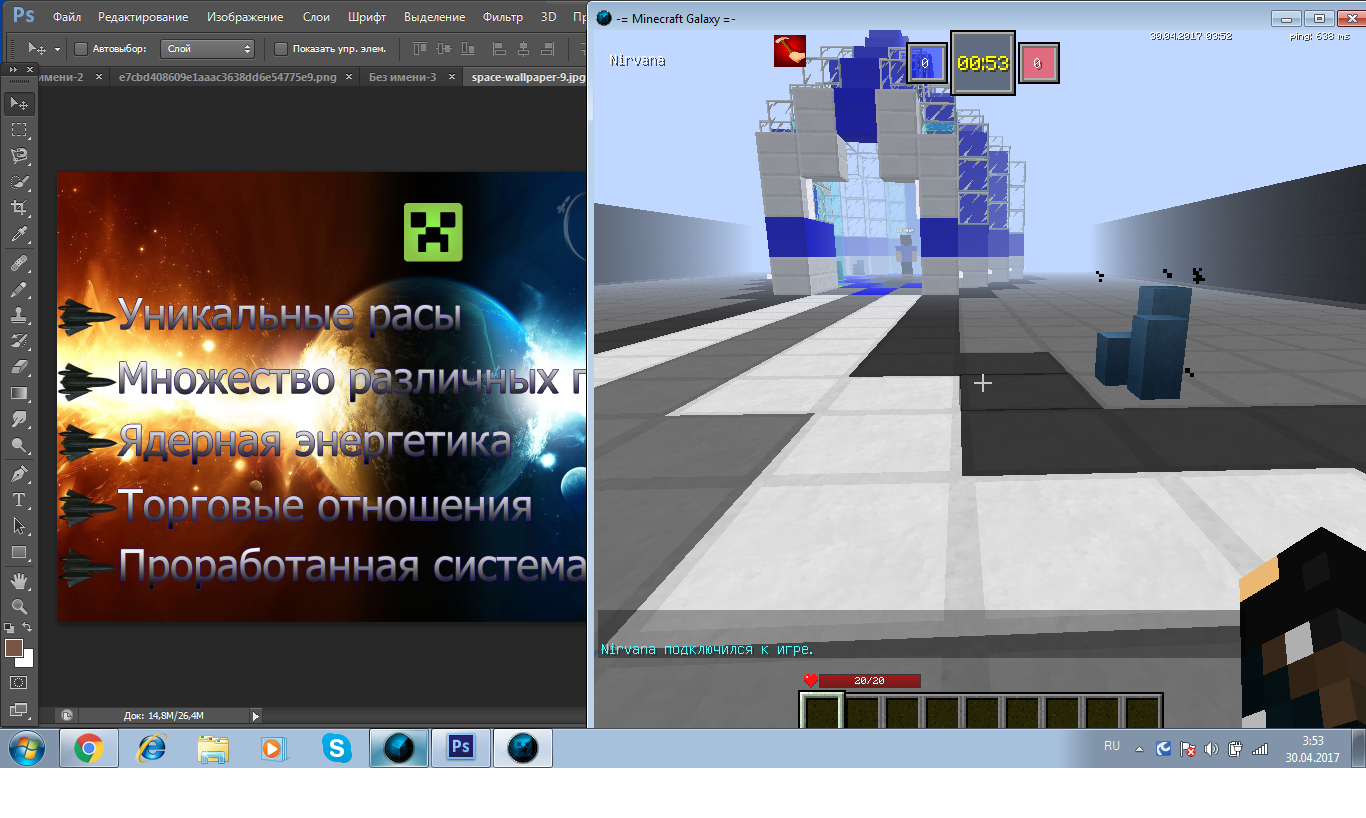Open Move tool preset picker arrow
The height and width of the screenshot is (818, 1366).
point(57,49)
